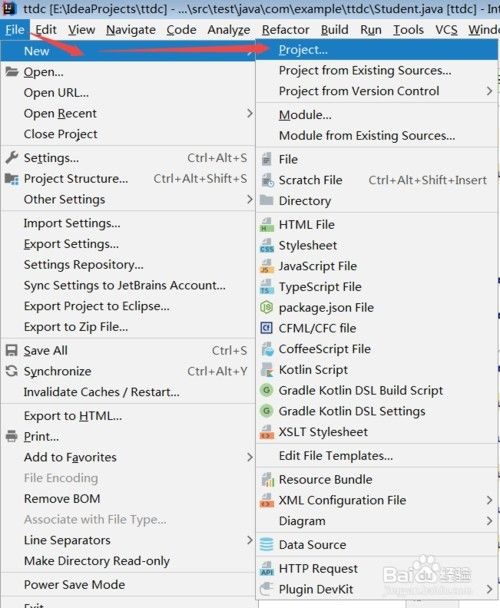Click the Settings wrench icon
The width and height of the screenshot is (500, 608).
point(12,157)
